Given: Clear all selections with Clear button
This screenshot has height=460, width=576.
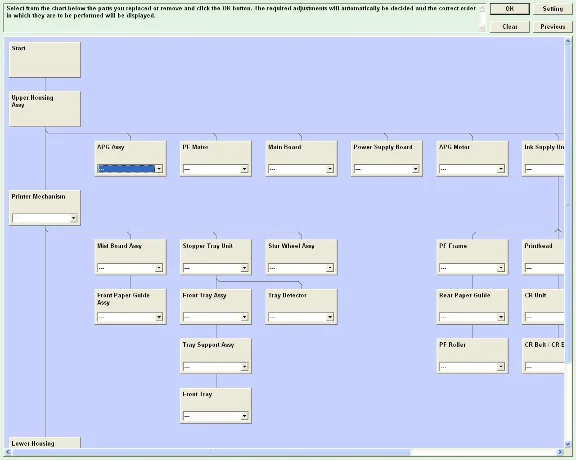Looking at the screenshot, I should (x=510, y=27).
